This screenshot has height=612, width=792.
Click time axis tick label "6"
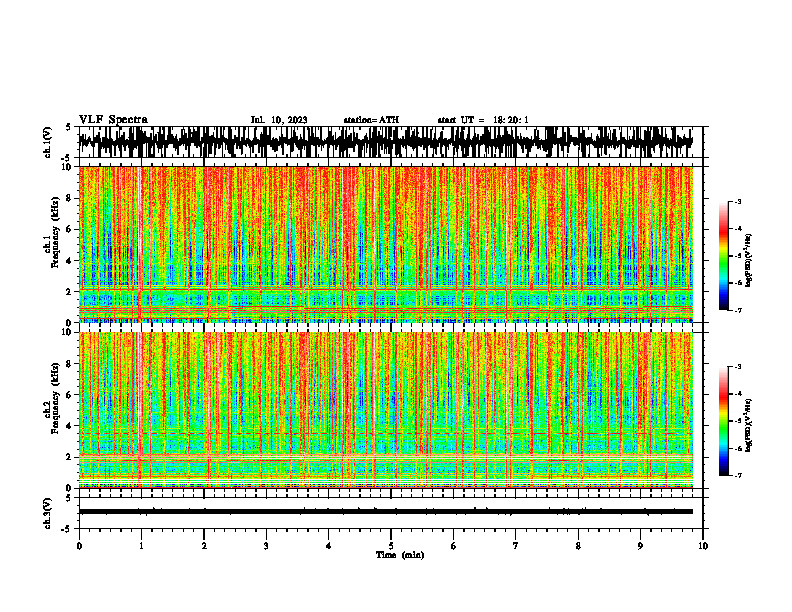click(453, 546)
